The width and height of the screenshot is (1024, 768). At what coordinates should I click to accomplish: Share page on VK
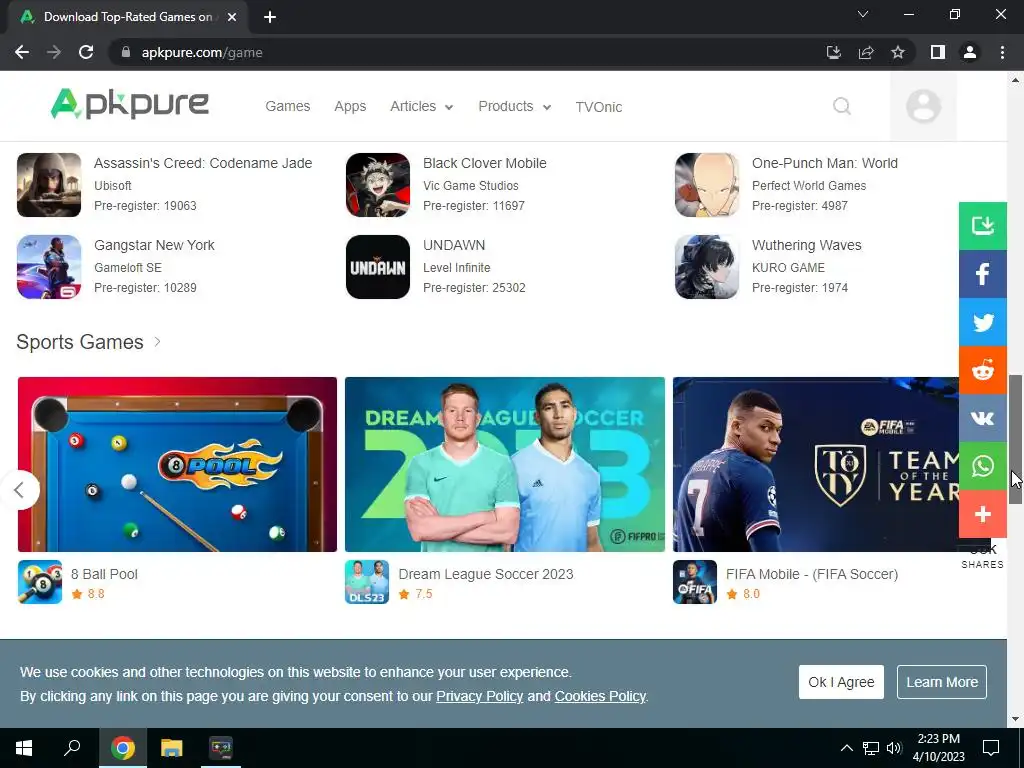[982, 419]
